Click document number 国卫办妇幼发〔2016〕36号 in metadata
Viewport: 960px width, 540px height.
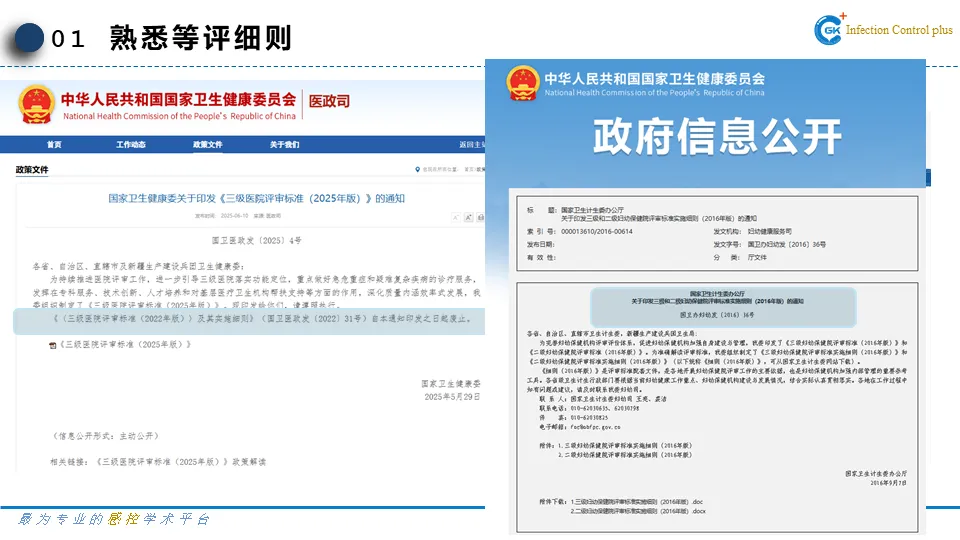pyautogui.click(x=787, y=244)
